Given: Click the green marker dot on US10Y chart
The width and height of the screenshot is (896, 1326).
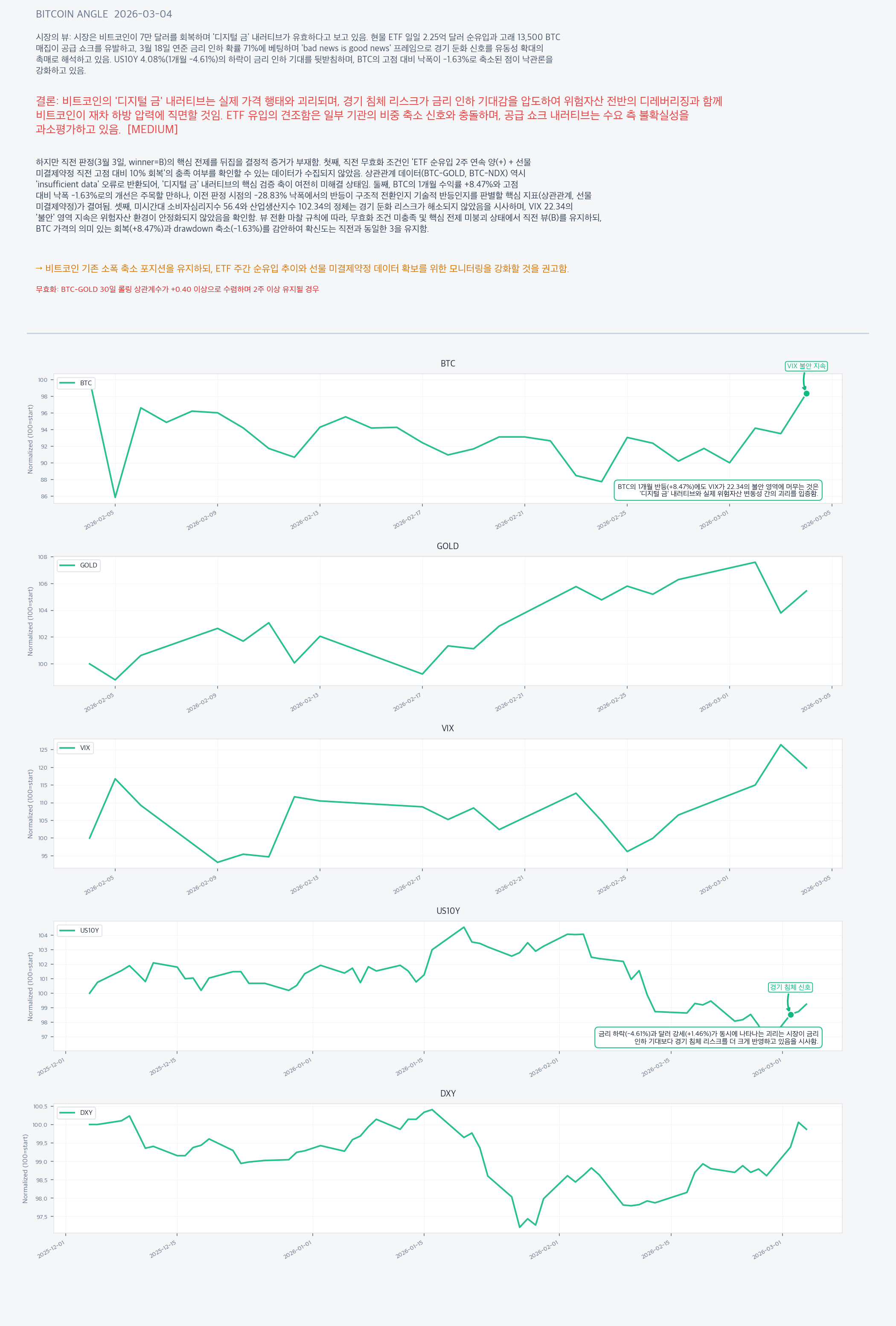Looking at the screenshot, I should (791, 1015).
